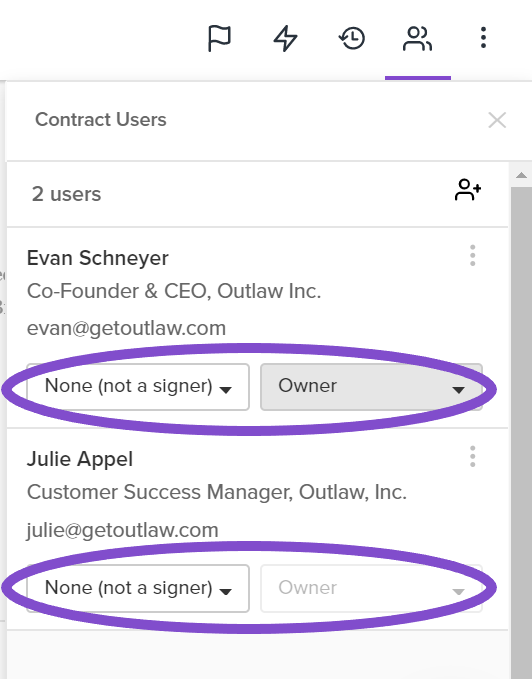Select the Evan Schneyer name entry

point(98,258)
